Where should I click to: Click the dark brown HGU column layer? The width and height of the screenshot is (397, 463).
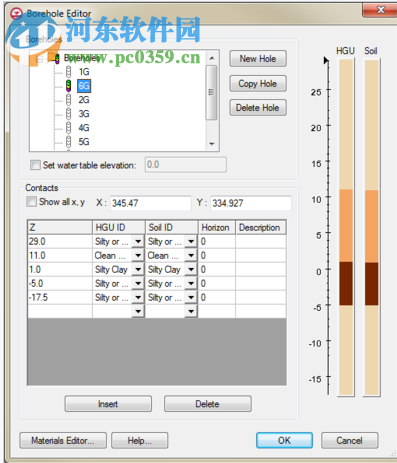click(x=346, y=283)
